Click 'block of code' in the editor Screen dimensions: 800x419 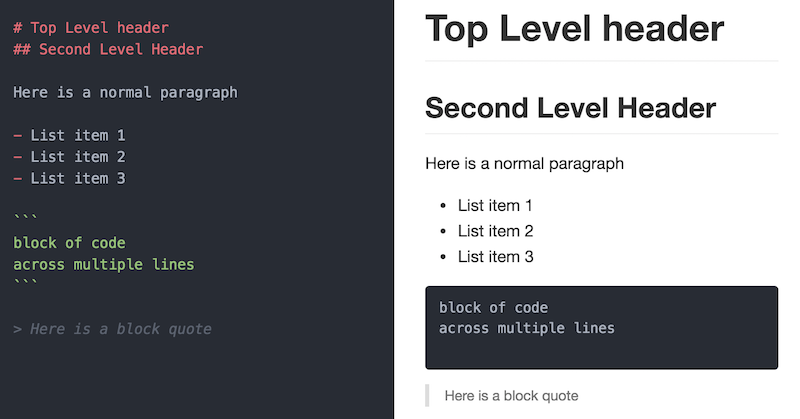coord(69,243)
